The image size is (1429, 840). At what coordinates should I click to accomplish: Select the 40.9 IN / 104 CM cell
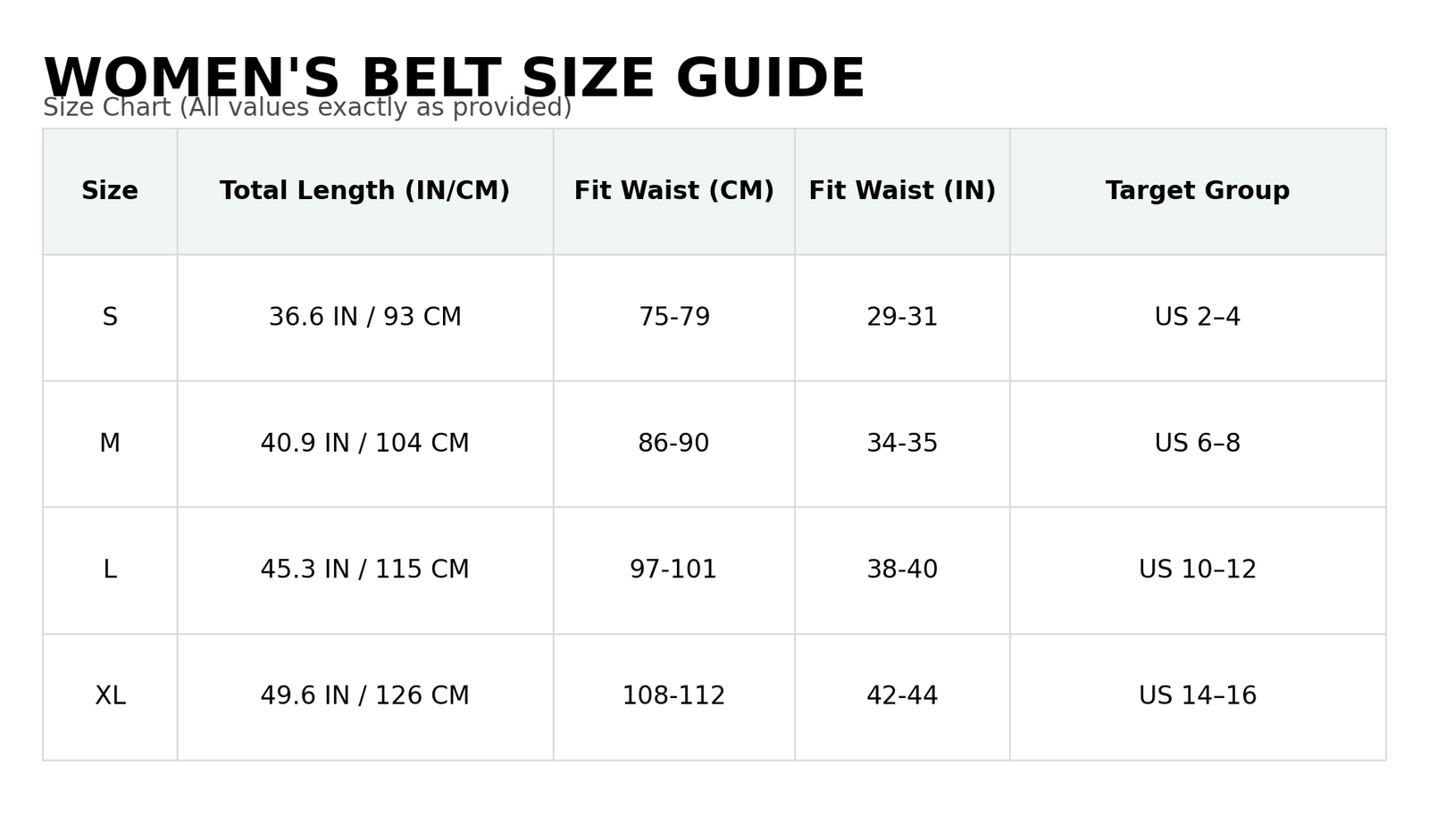click(x=364, y=444)
